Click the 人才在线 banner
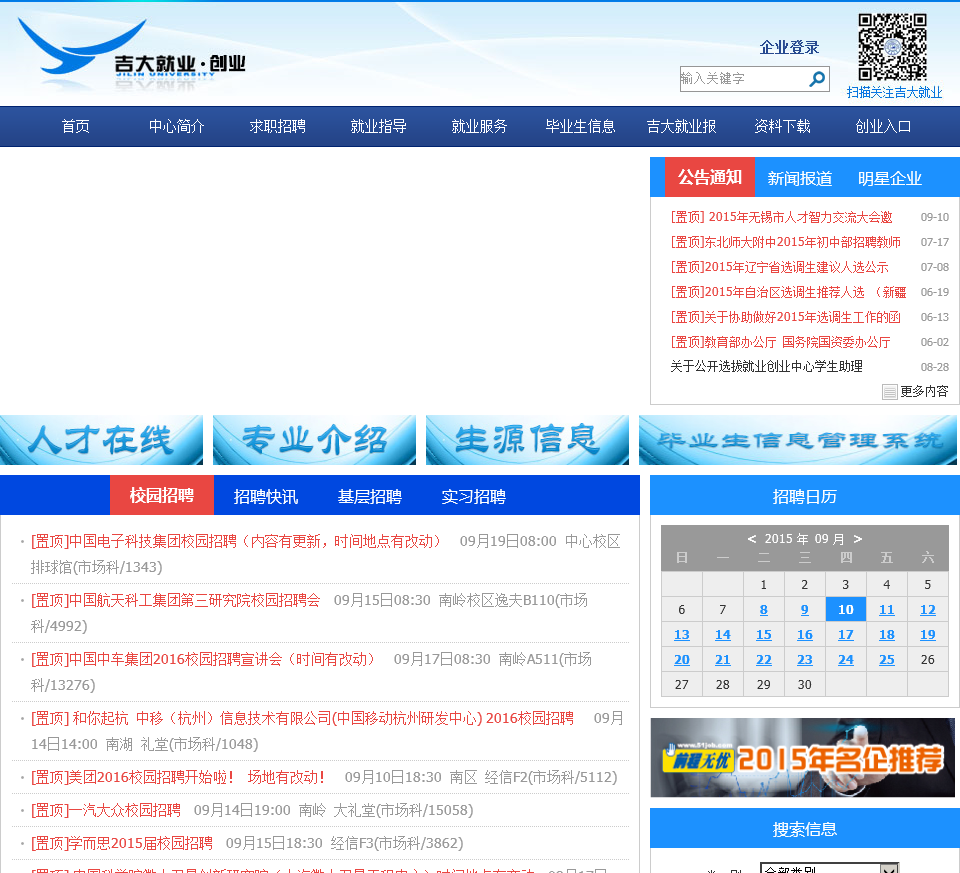This screenshot has width=960, height=873. (101, 440)
